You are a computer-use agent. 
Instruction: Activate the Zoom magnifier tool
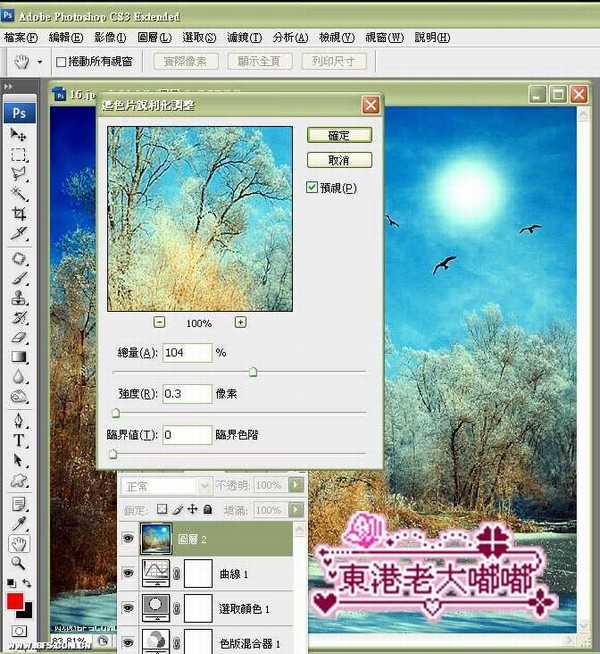coord(18,565)
